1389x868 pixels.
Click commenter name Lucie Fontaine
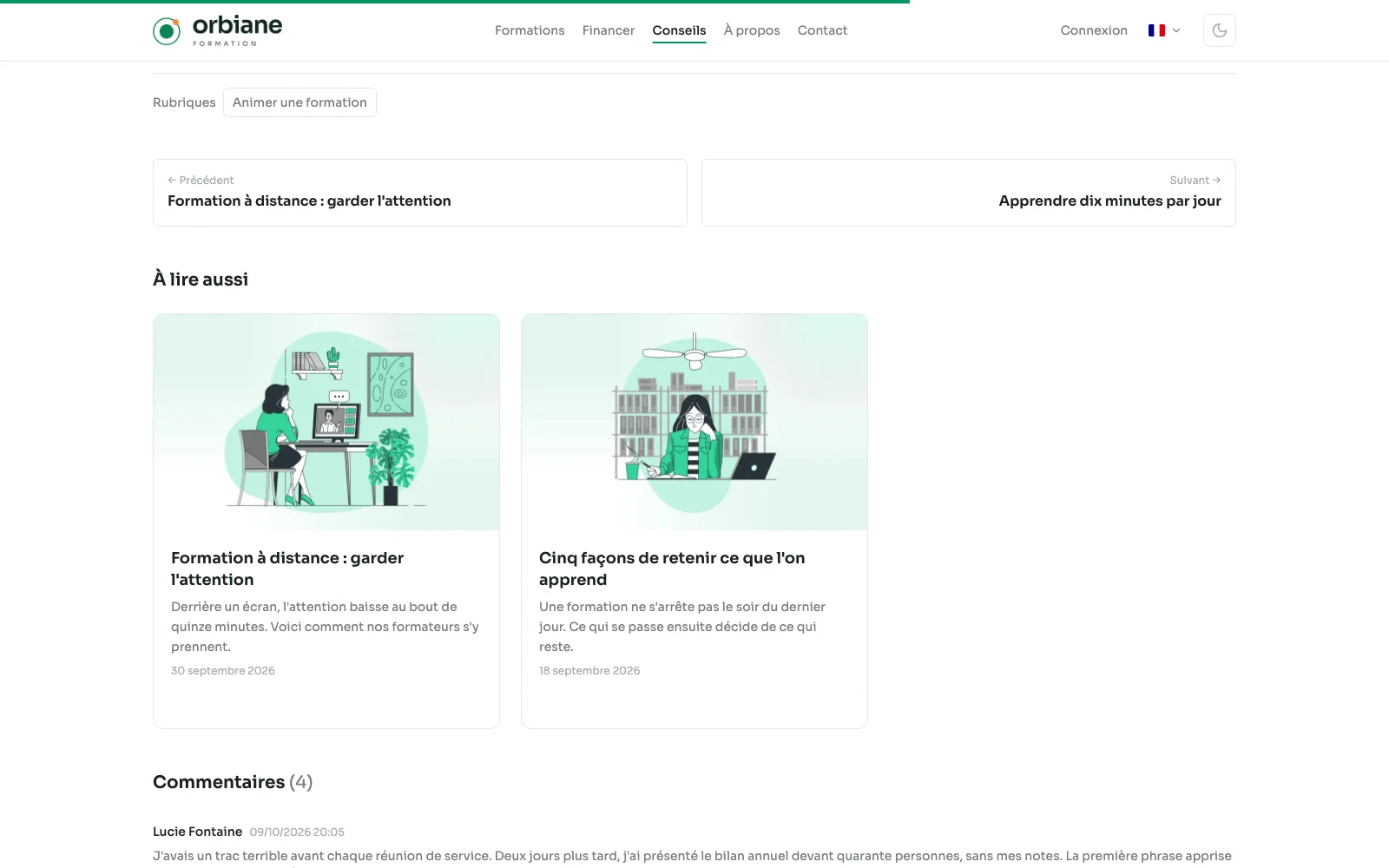point(198,832)
